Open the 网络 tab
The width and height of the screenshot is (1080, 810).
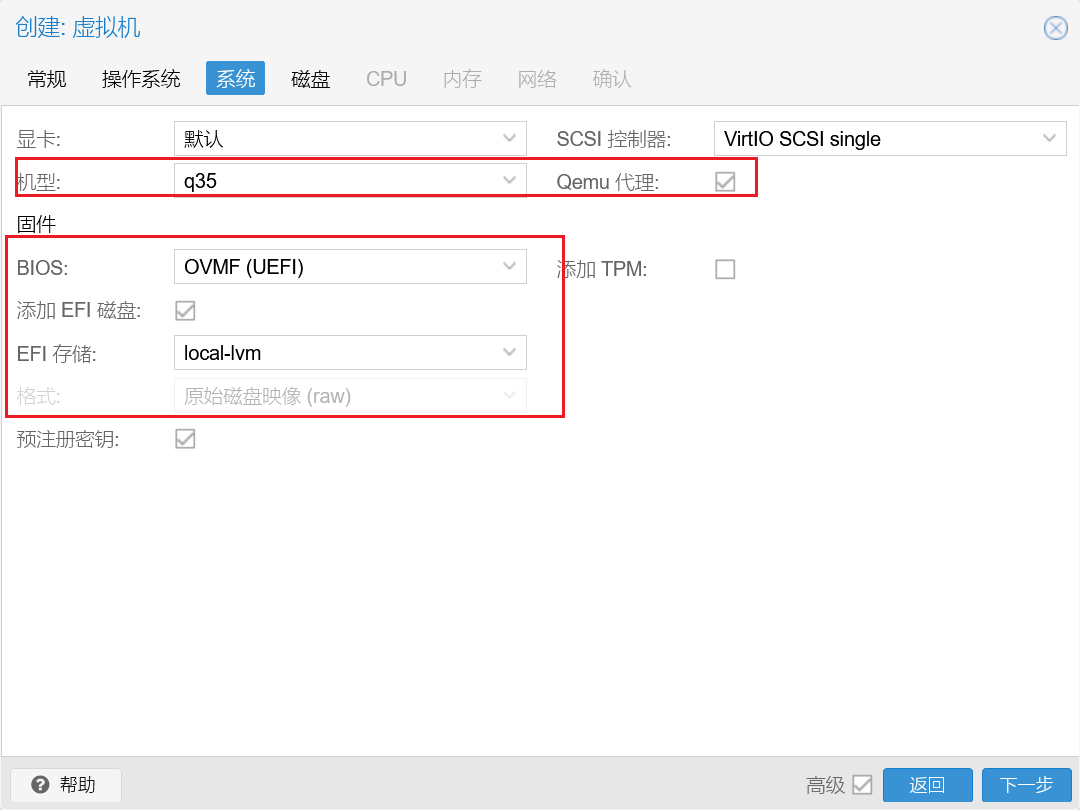point(537,79)
